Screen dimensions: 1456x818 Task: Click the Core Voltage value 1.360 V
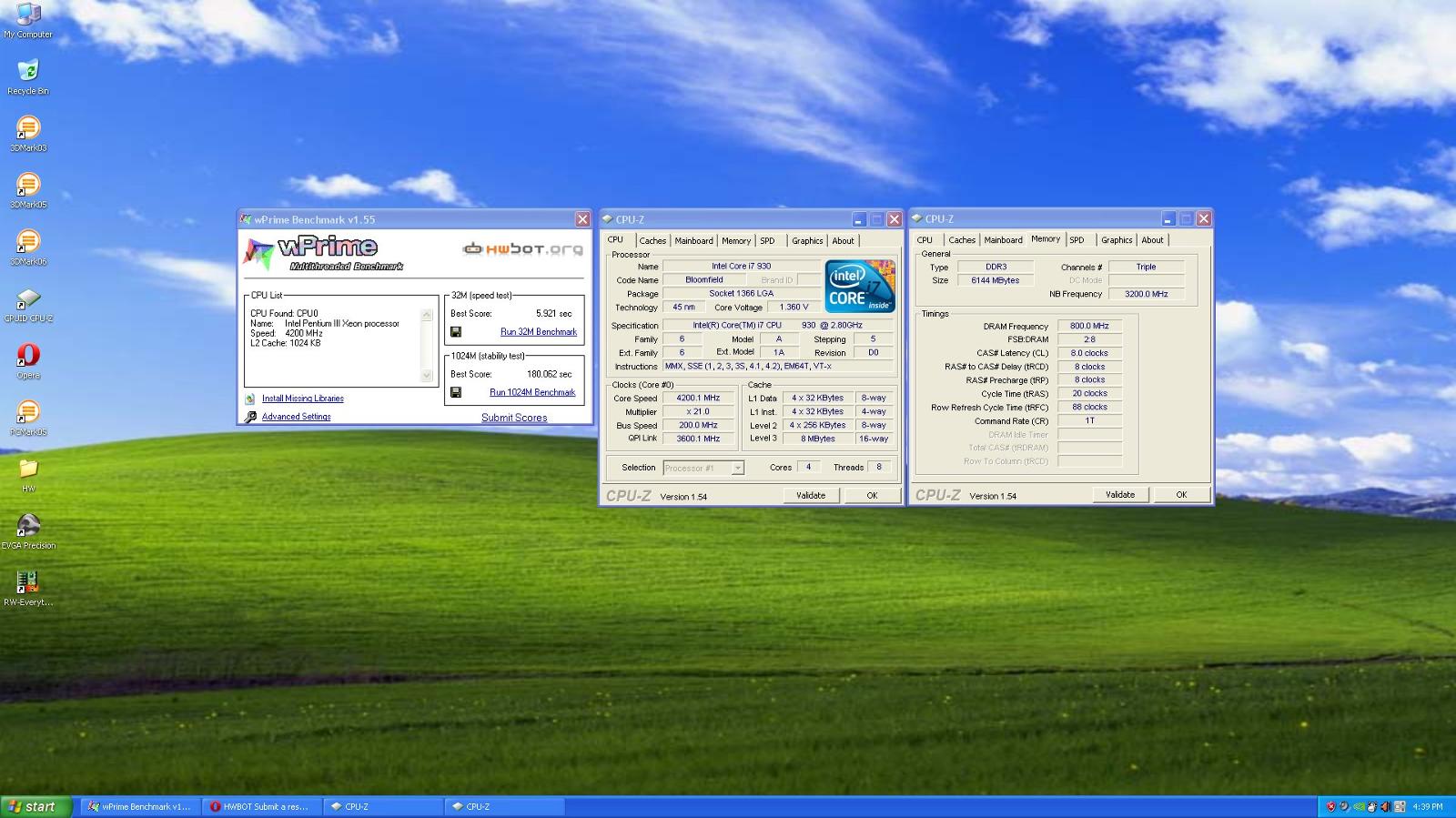[x=794, y=308]
